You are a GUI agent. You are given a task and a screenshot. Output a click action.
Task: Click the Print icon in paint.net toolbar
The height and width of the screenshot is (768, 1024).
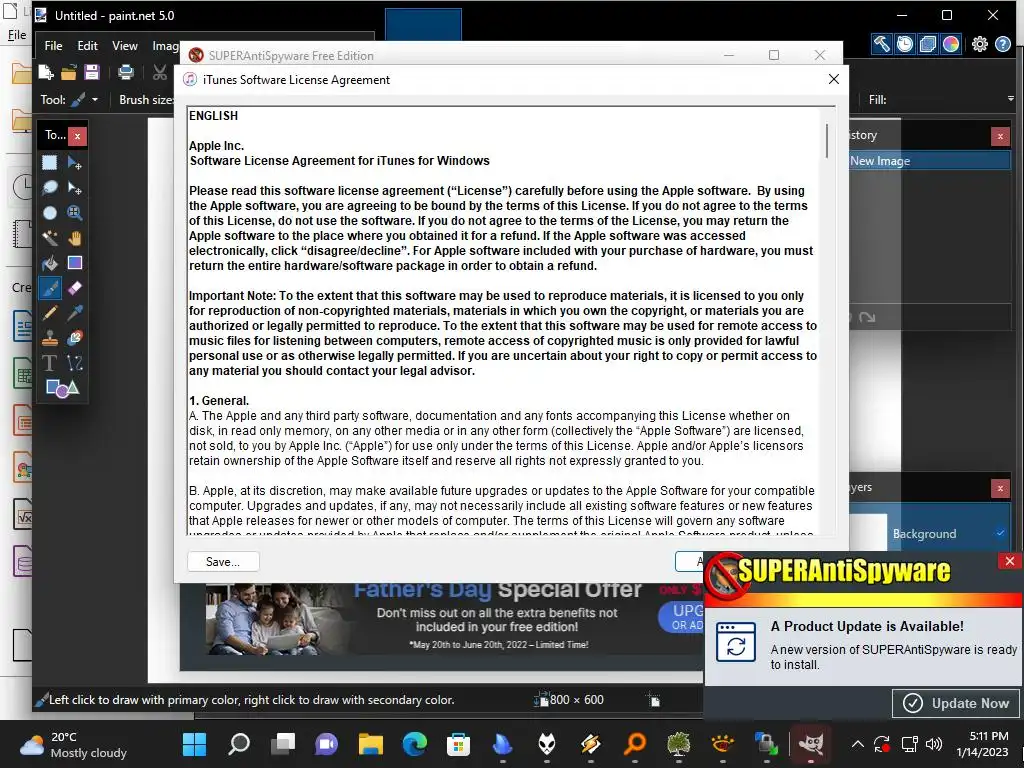[x=125, y=72]
